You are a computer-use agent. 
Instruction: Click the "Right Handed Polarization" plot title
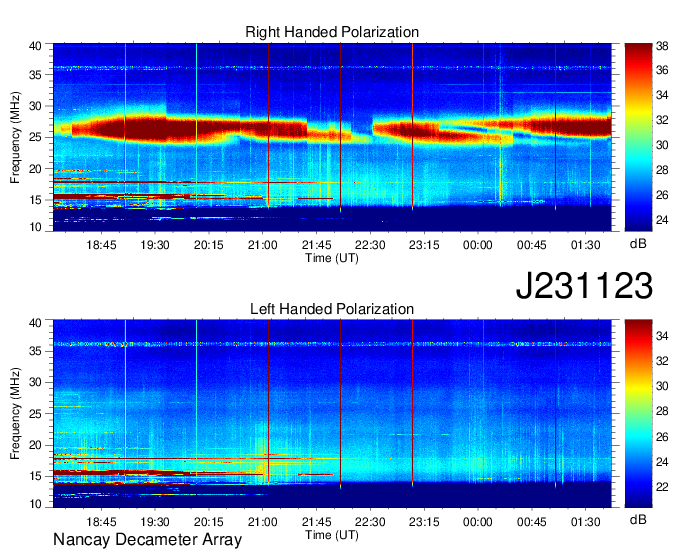(332, 32)
